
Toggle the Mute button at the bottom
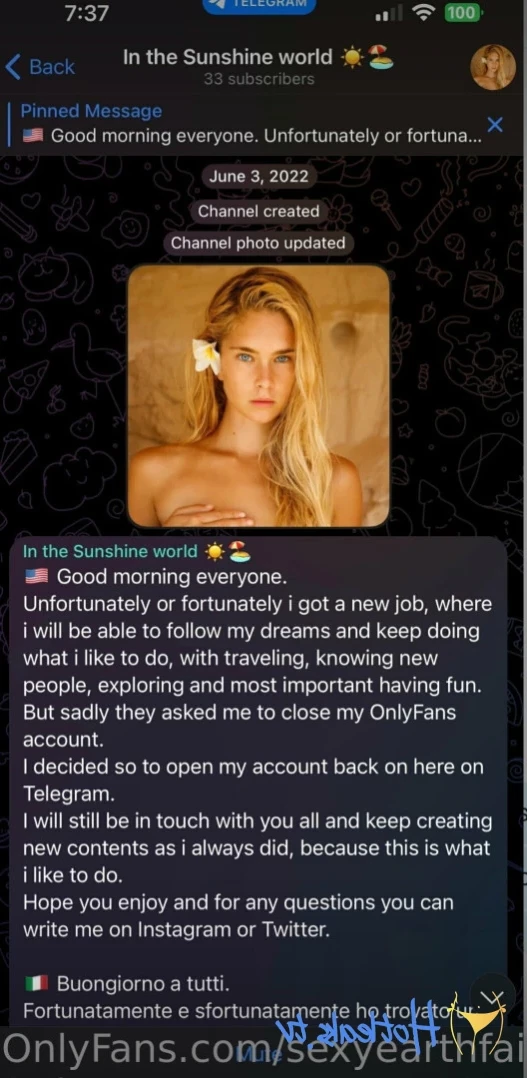(x=258, y=1054)
